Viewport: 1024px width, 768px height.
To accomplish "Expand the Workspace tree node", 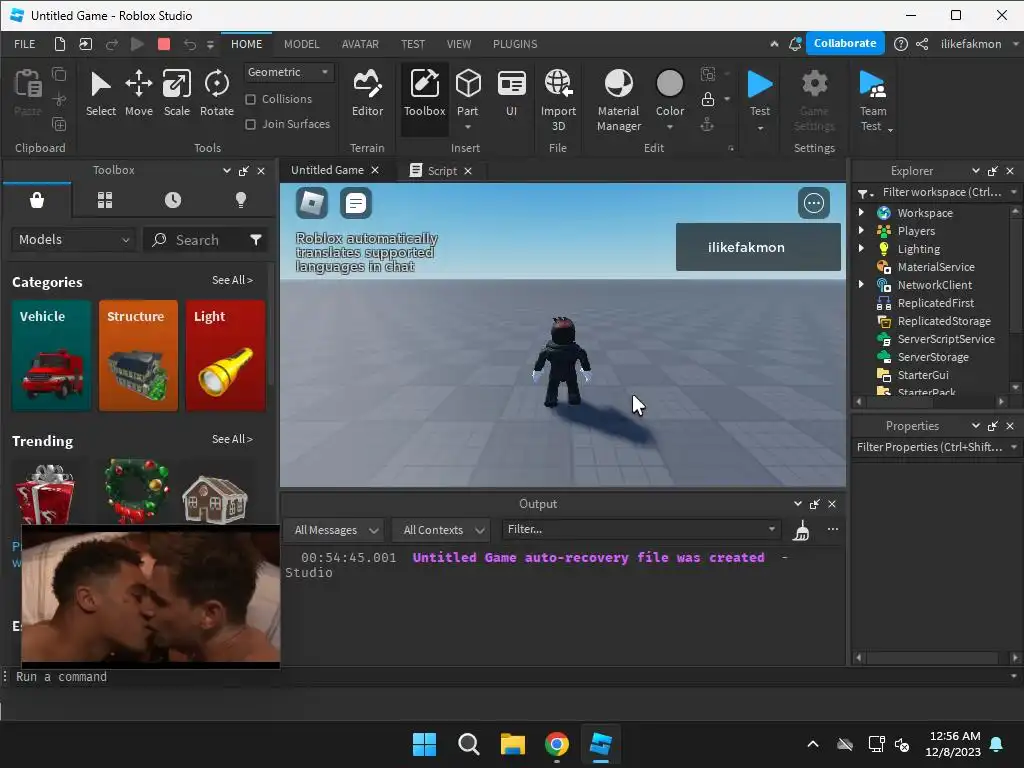I will click(861, 213).
